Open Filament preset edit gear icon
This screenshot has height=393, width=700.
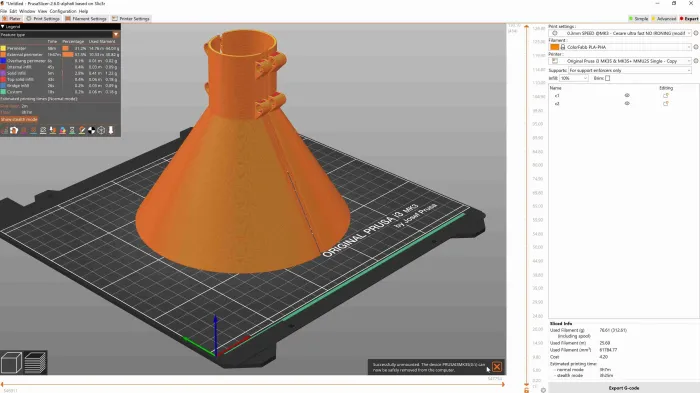pos(696,47)
